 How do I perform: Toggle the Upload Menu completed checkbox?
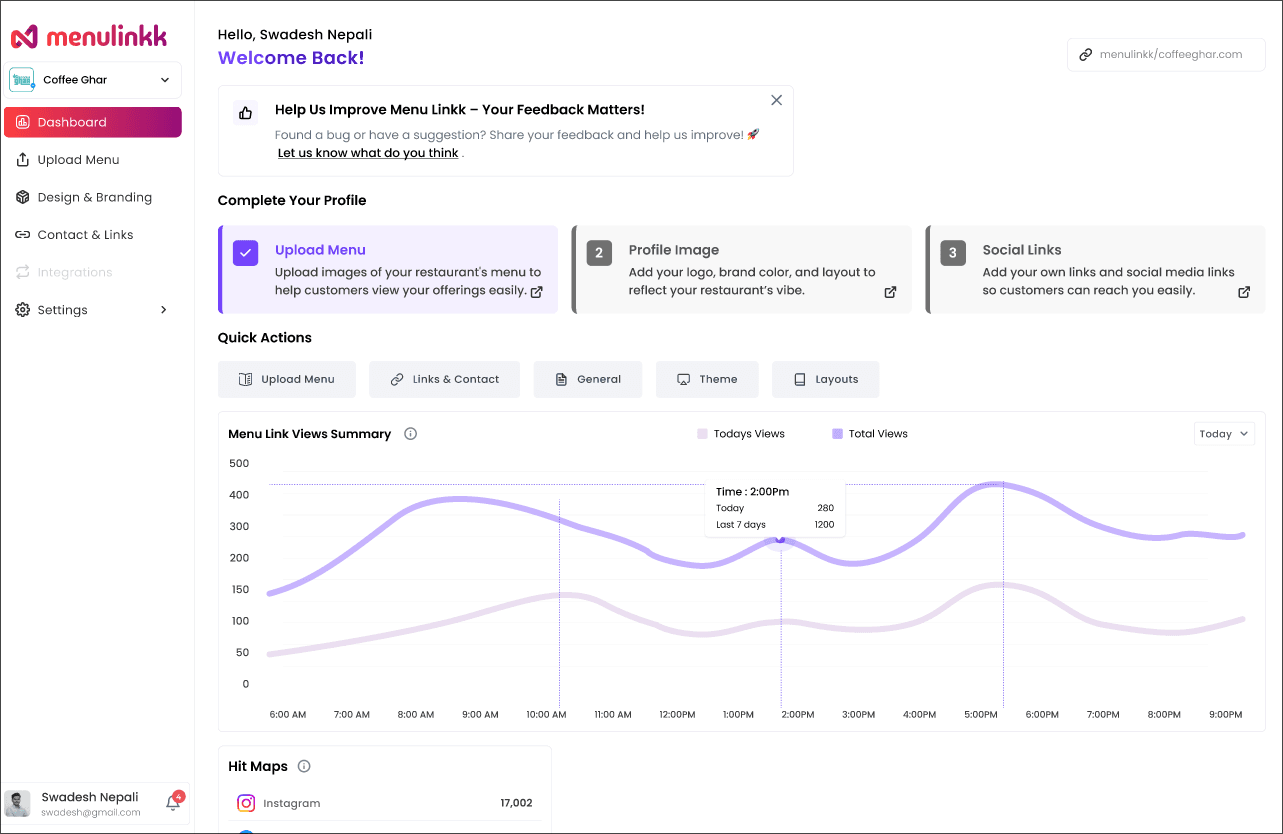pos(246,252)
